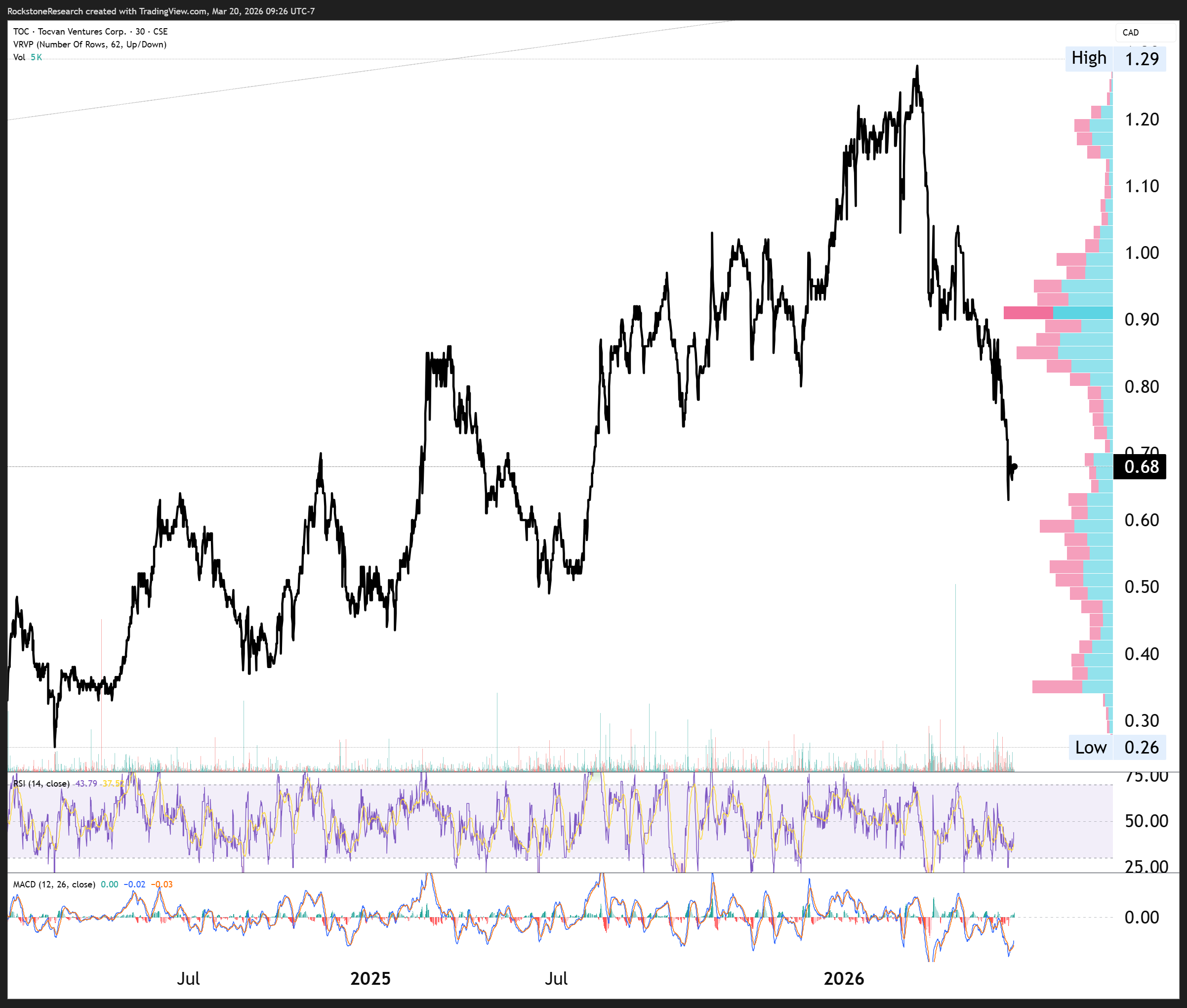Click the 50.00 level on RSI scale
The image size is (1187, 1008).
[1146, 821]
